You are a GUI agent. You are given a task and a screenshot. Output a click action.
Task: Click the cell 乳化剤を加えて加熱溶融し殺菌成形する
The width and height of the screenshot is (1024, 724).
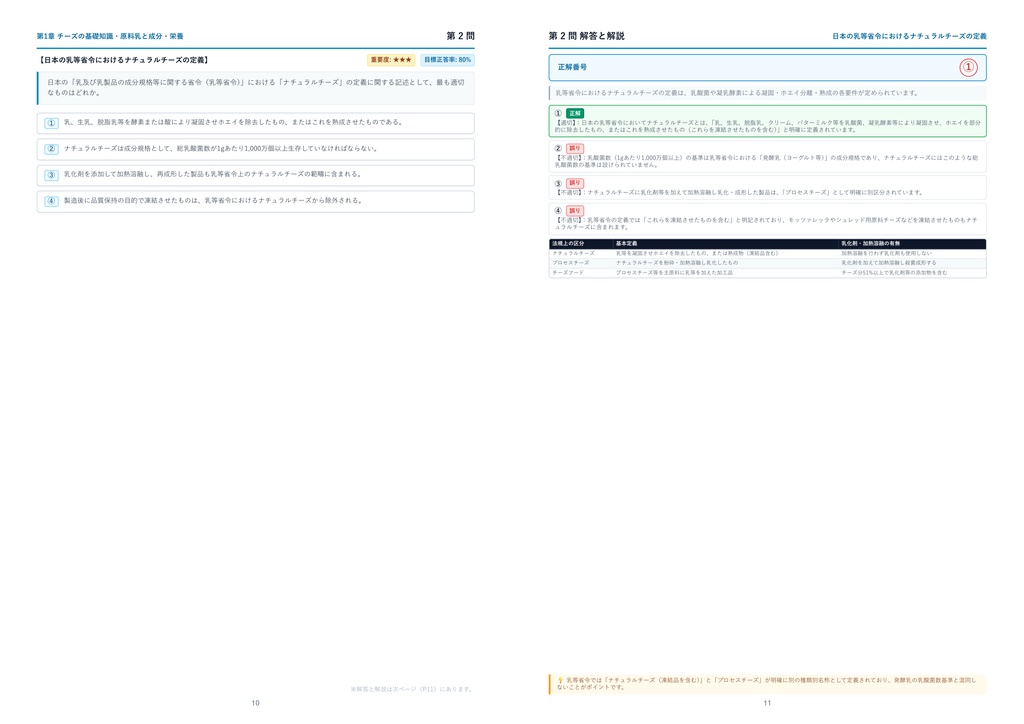pos(889,263)
